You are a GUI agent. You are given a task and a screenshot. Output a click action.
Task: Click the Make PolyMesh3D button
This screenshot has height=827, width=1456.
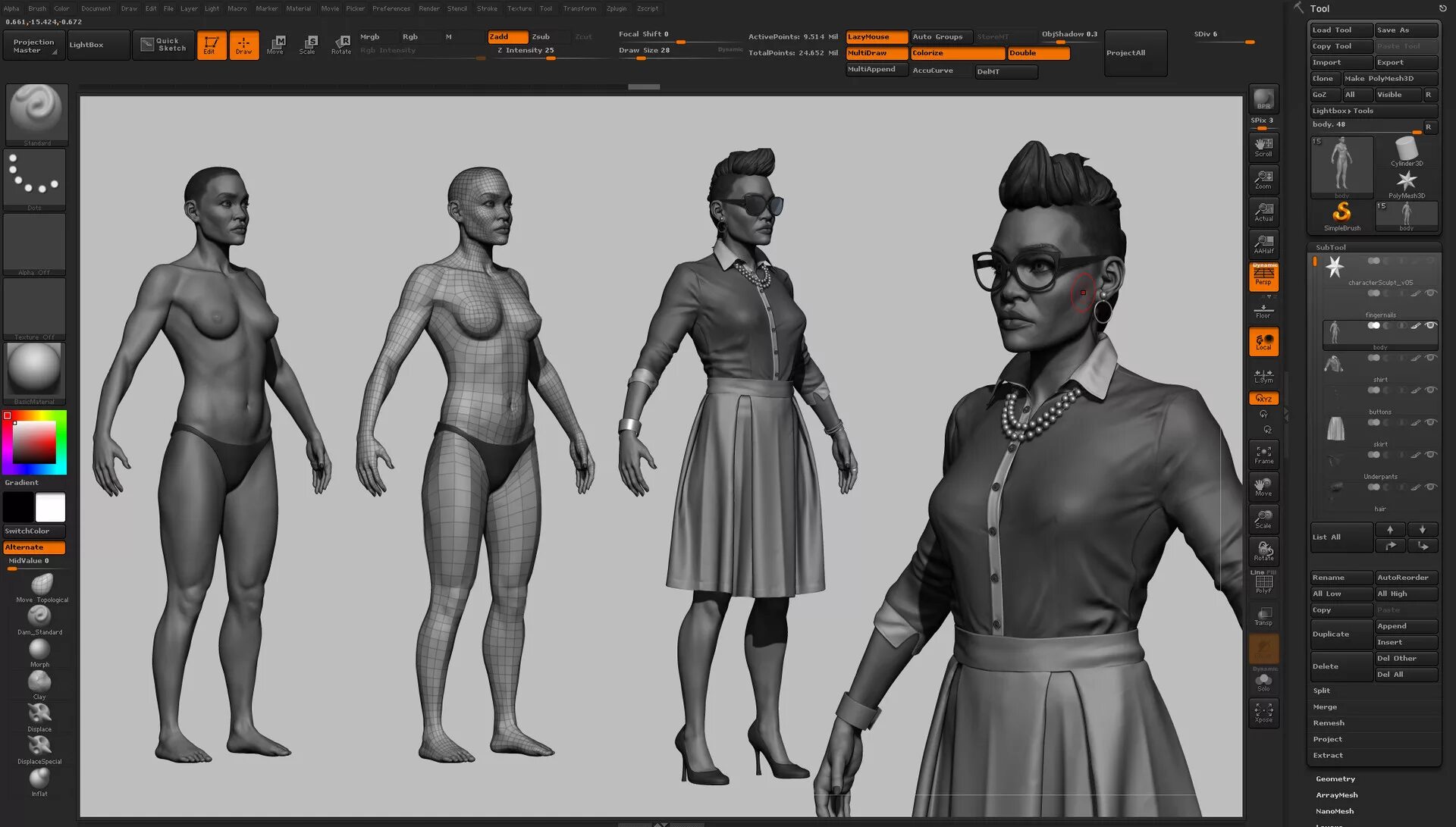(1389, 78)
